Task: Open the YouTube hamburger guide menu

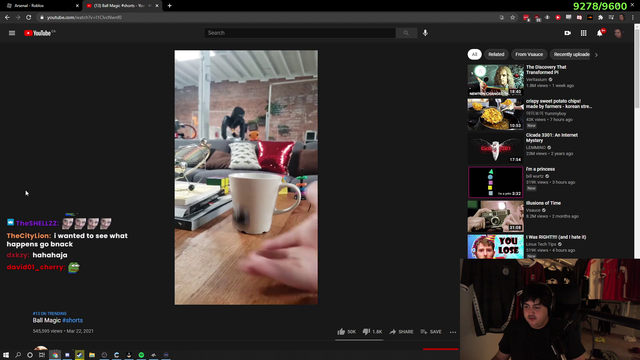Action: [12, 33]
